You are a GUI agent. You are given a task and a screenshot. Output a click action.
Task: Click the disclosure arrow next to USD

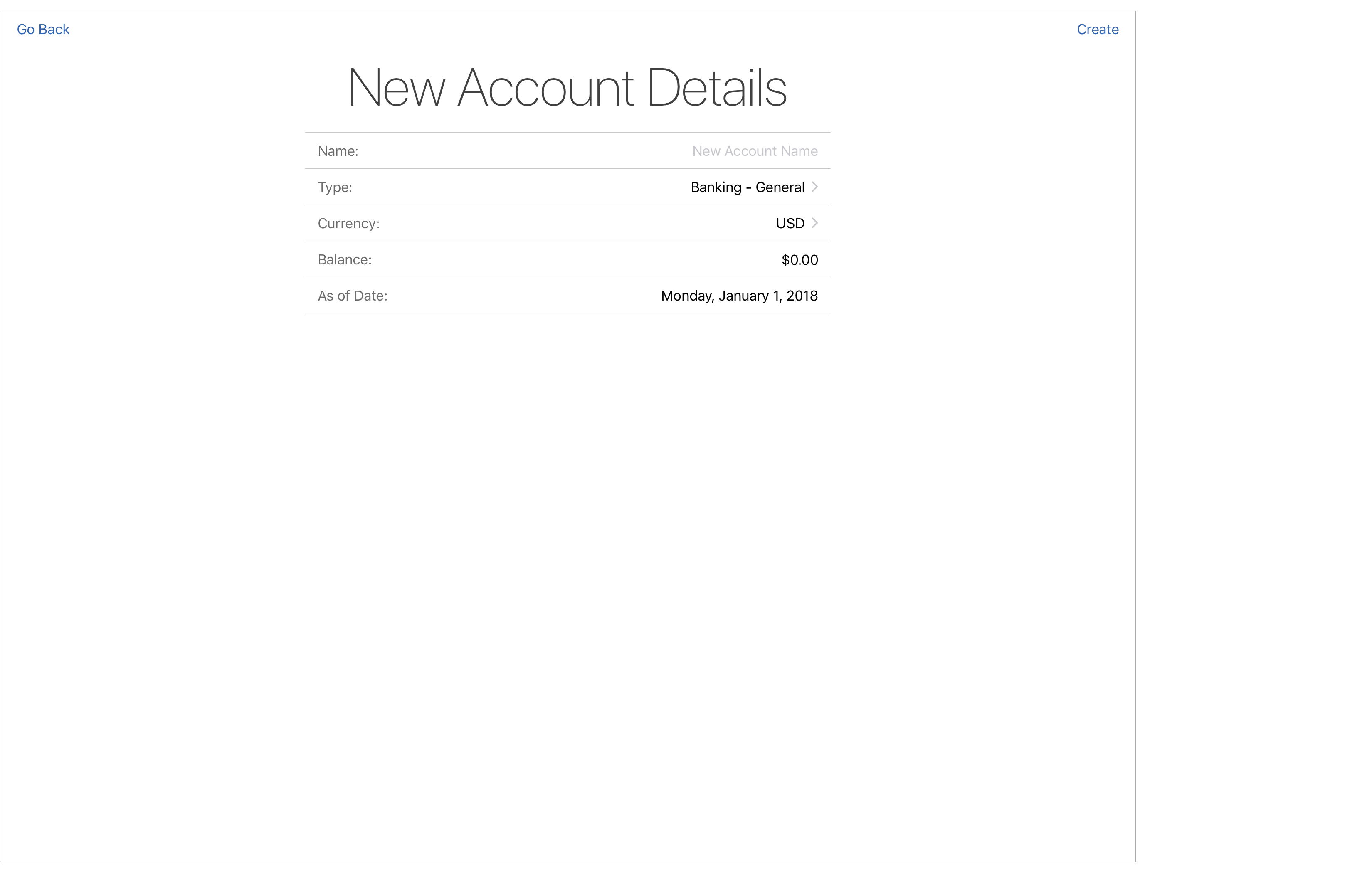click(x=814, y=223)
